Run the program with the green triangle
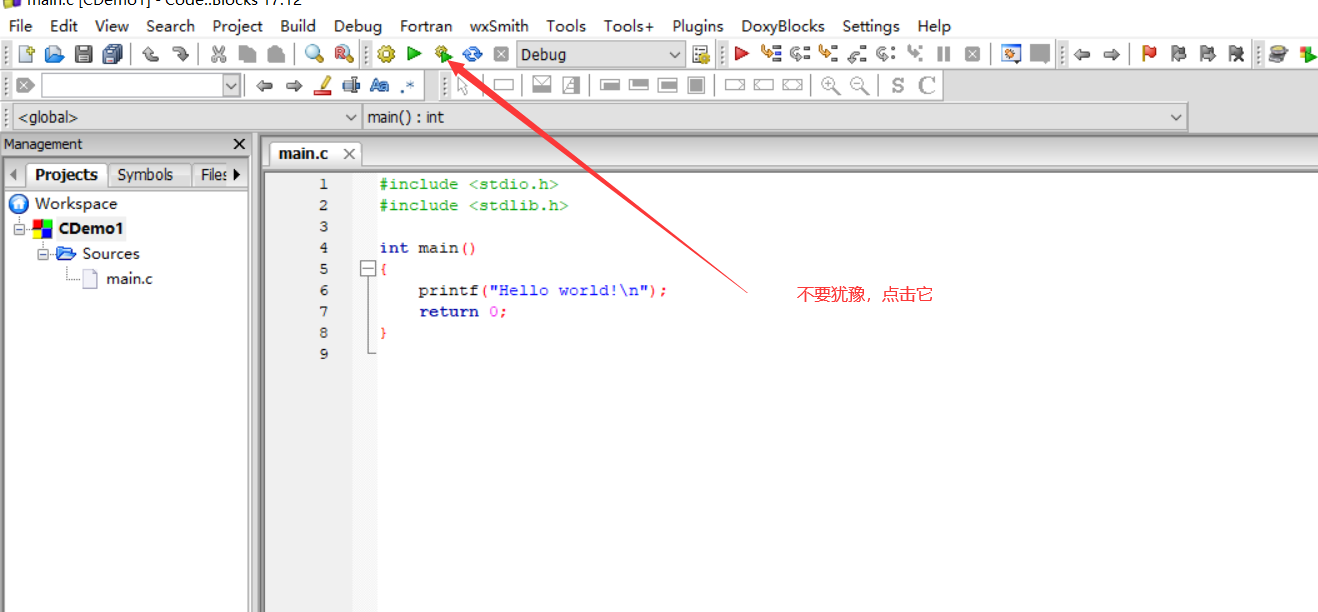Viewport: 1318px width, 612px height. [414, 54]
